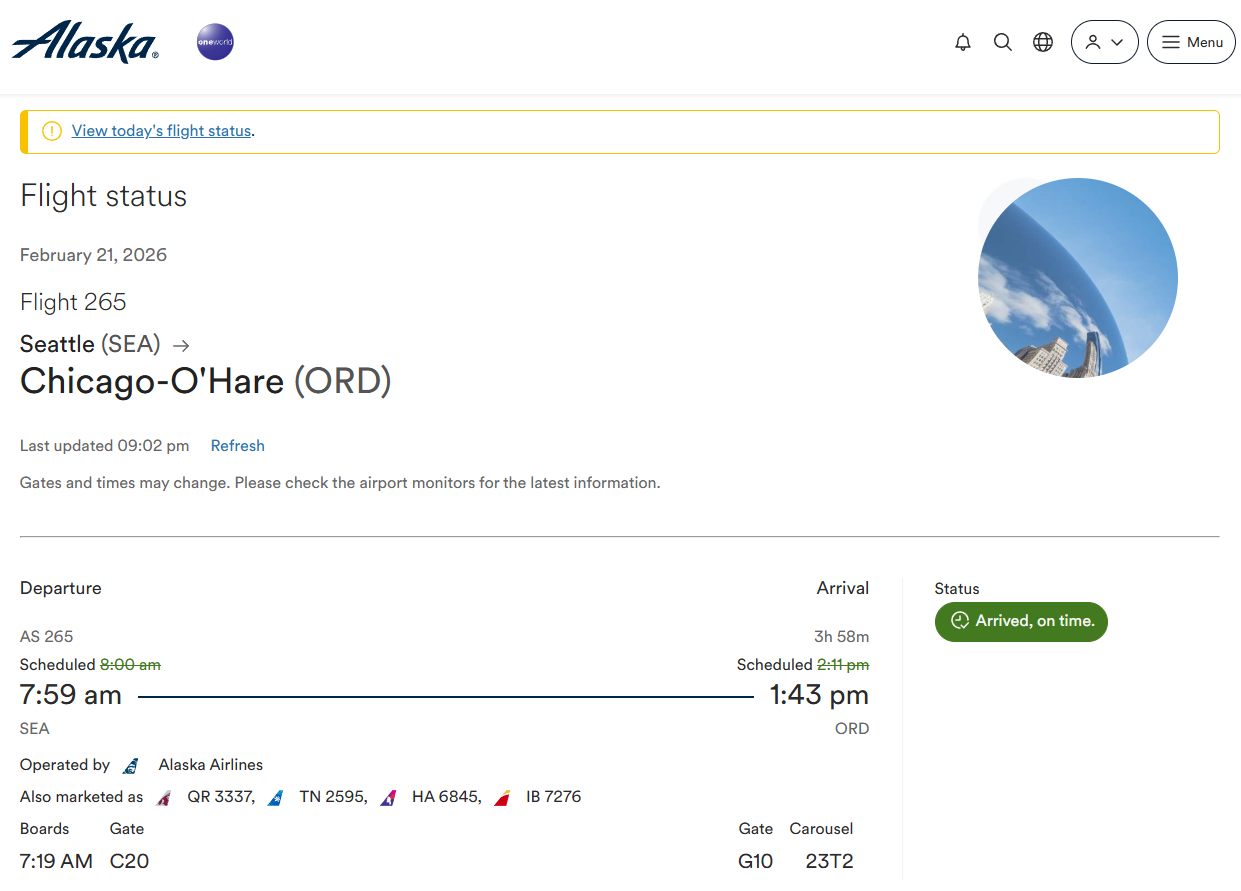
Task: Open the hamburger Menu button
Action: (x=1191, y=43)
